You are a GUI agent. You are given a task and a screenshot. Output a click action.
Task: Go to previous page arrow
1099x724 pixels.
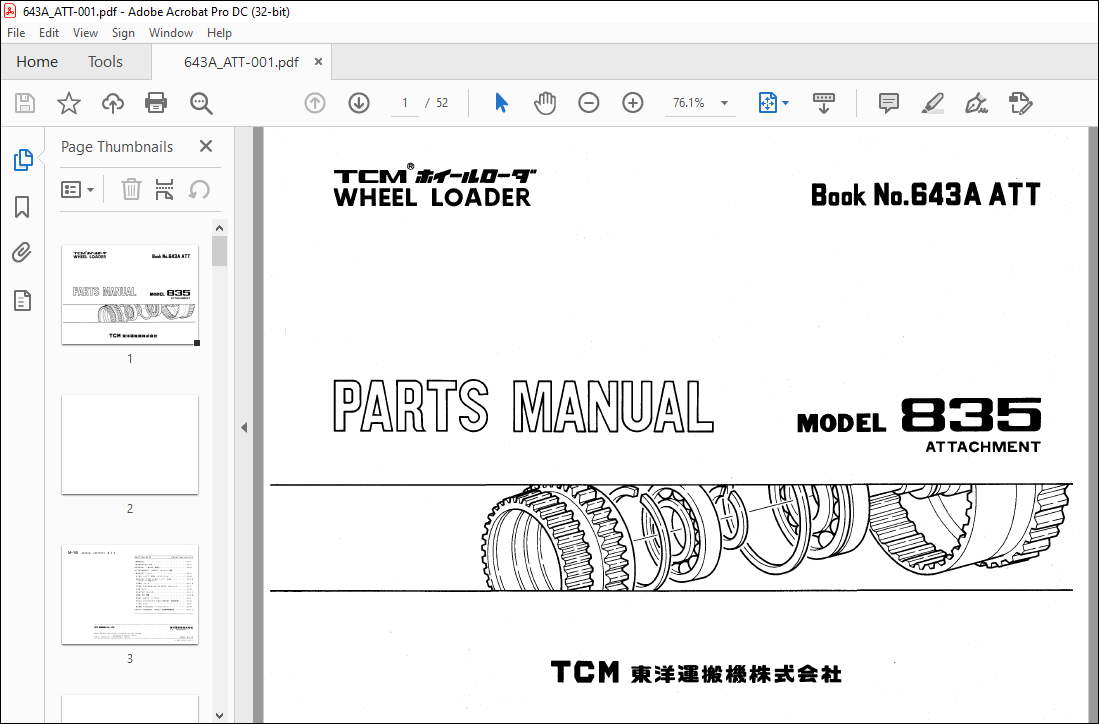(315, 103)
